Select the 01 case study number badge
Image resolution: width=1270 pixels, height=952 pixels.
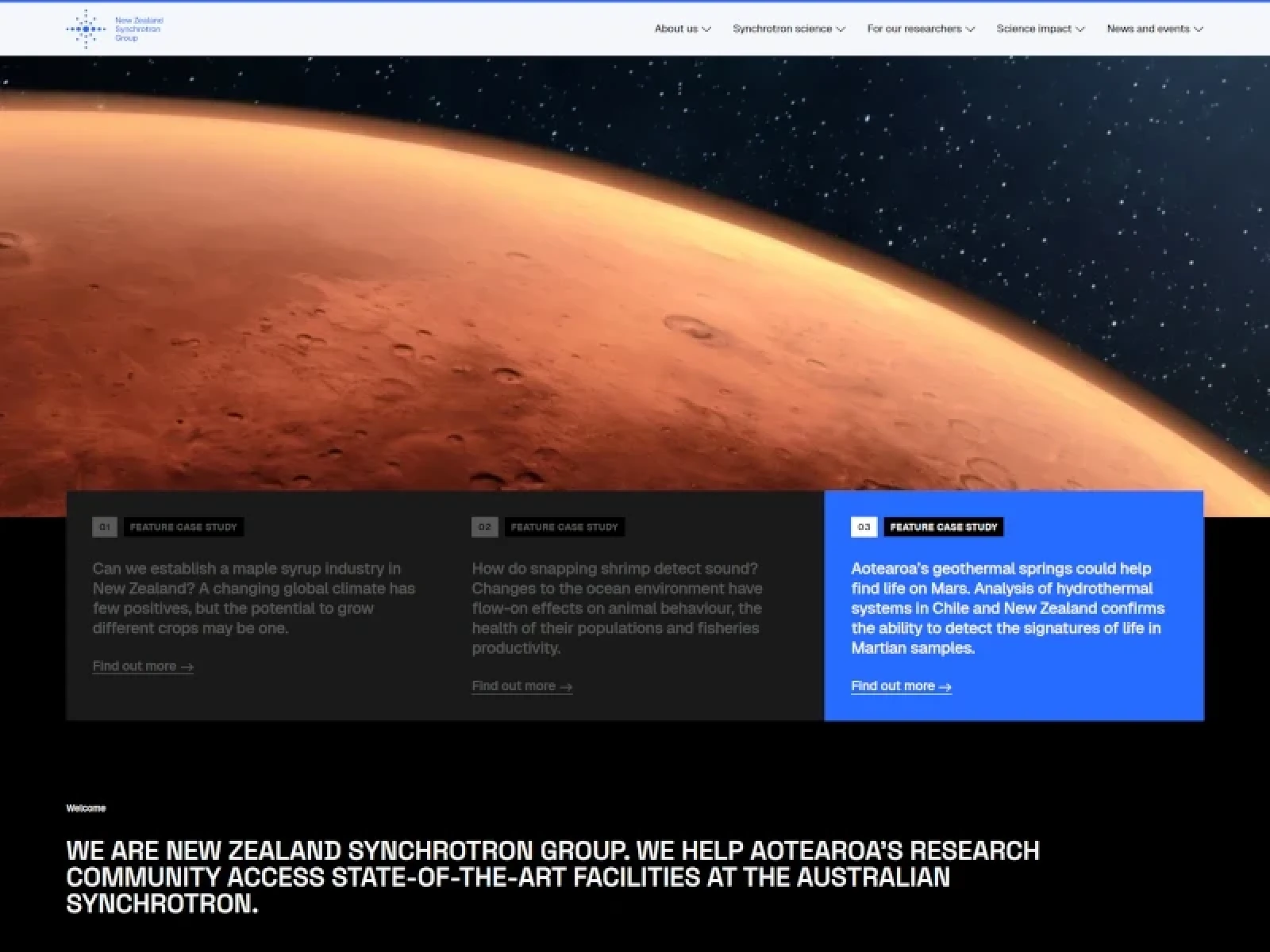tap(105, 527)
